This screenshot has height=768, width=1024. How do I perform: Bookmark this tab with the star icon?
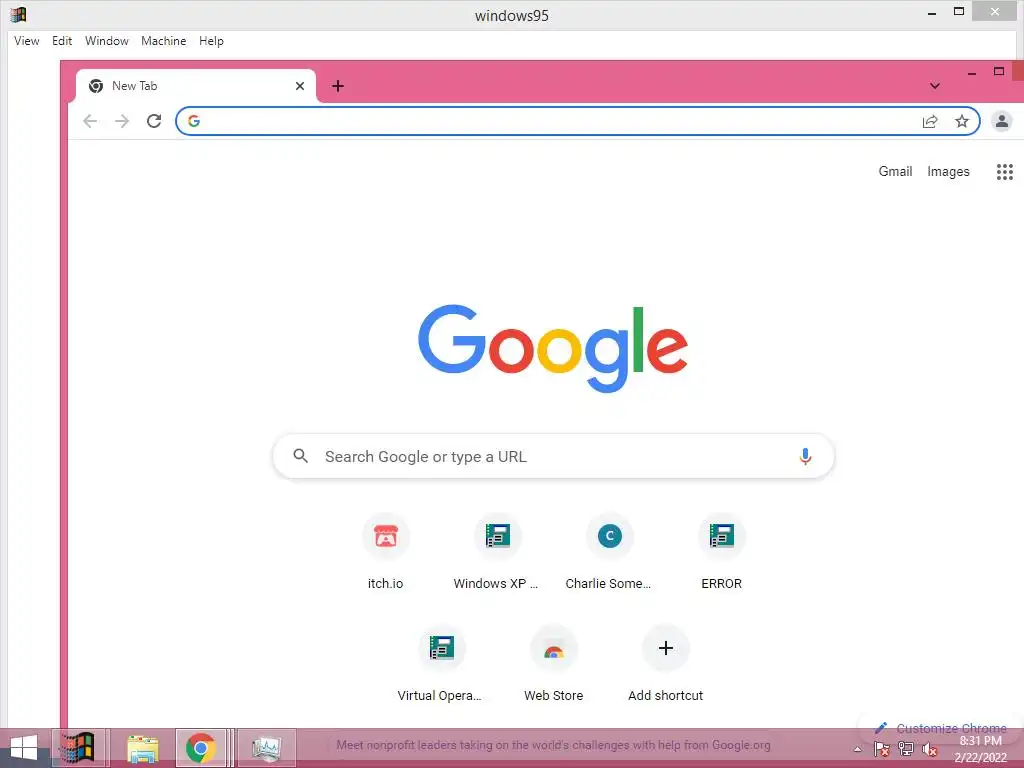[x=961, y=121]
